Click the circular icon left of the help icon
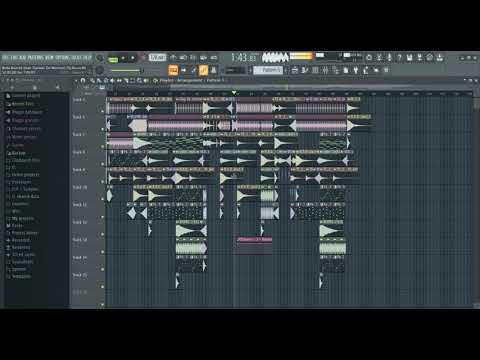Viewport: 480px width, 360px height. coord(369,58)
